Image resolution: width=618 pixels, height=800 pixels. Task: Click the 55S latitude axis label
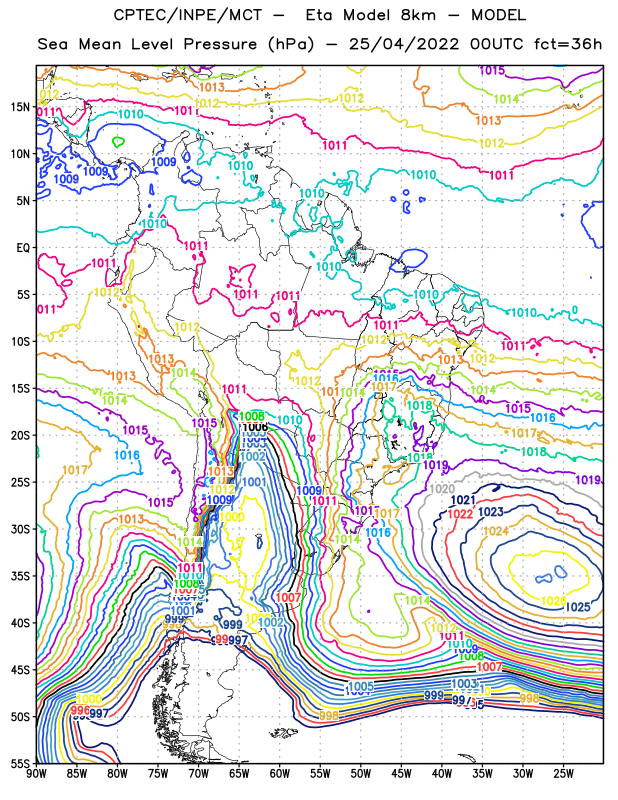(20, 764)
